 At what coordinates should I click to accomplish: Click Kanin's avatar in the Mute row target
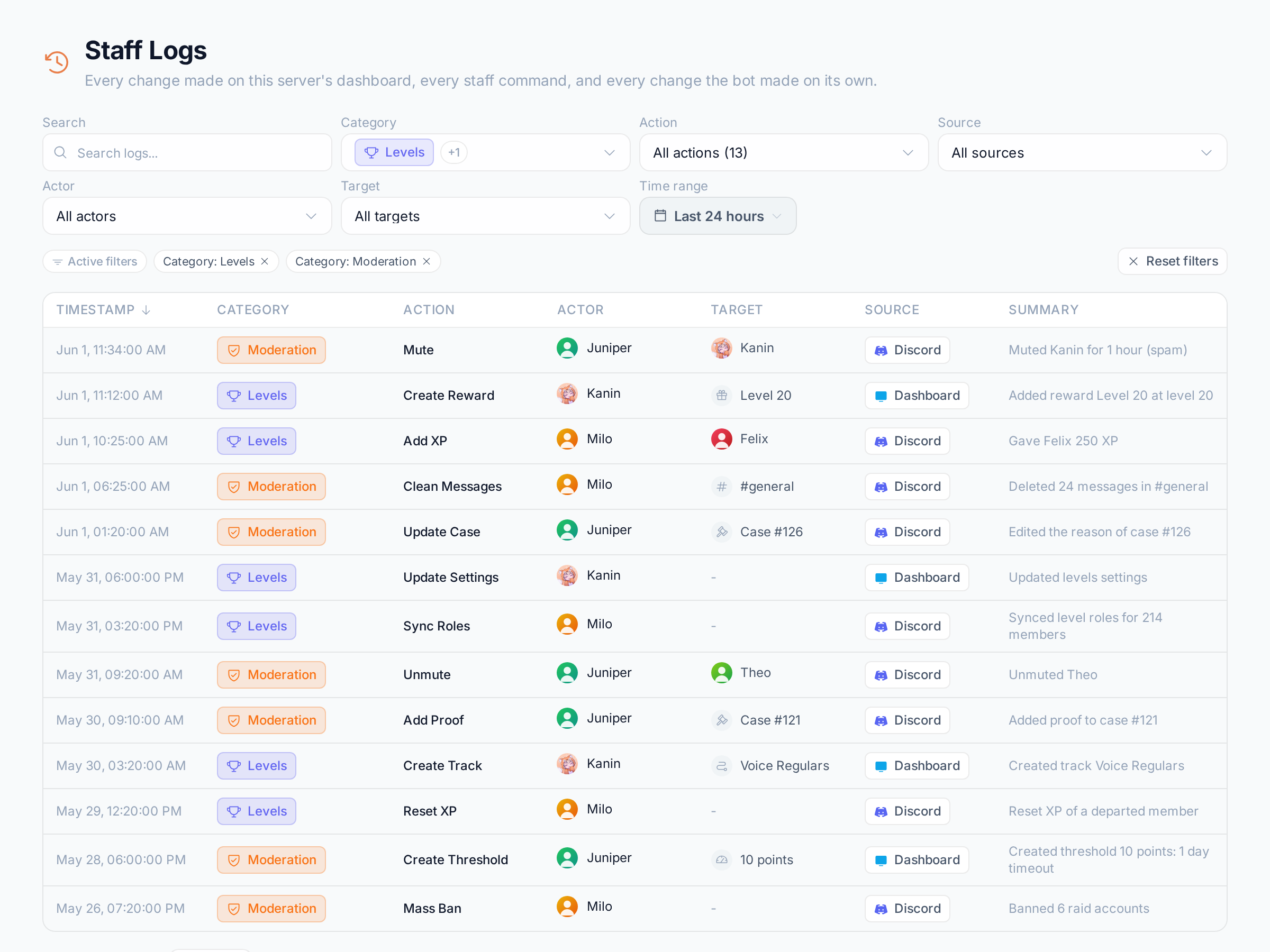[x=722, y=349]
